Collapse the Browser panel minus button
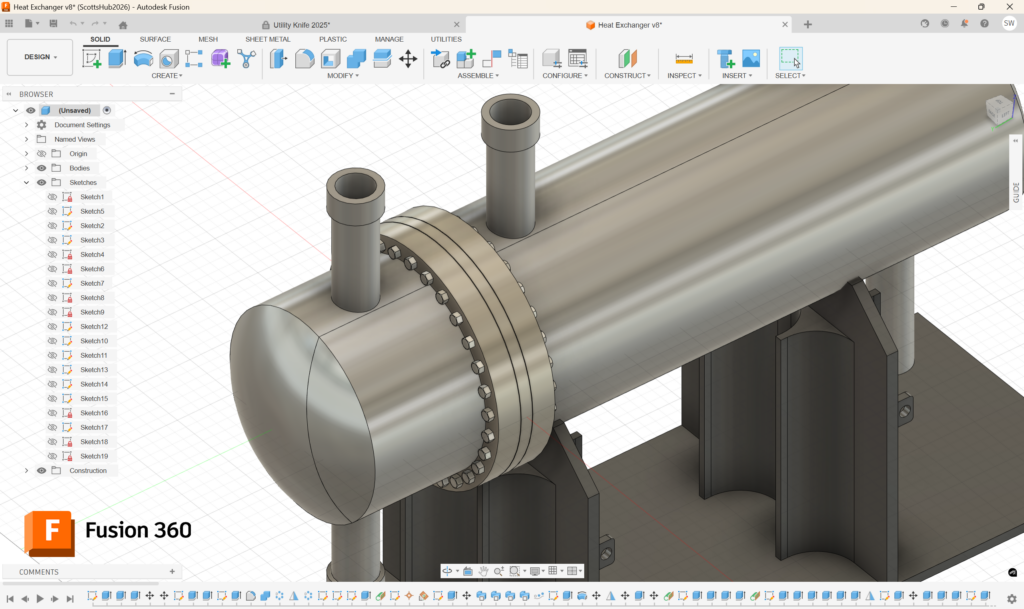Image resolution: width=1024 pixels, height=609 pixels. (172, 94)
